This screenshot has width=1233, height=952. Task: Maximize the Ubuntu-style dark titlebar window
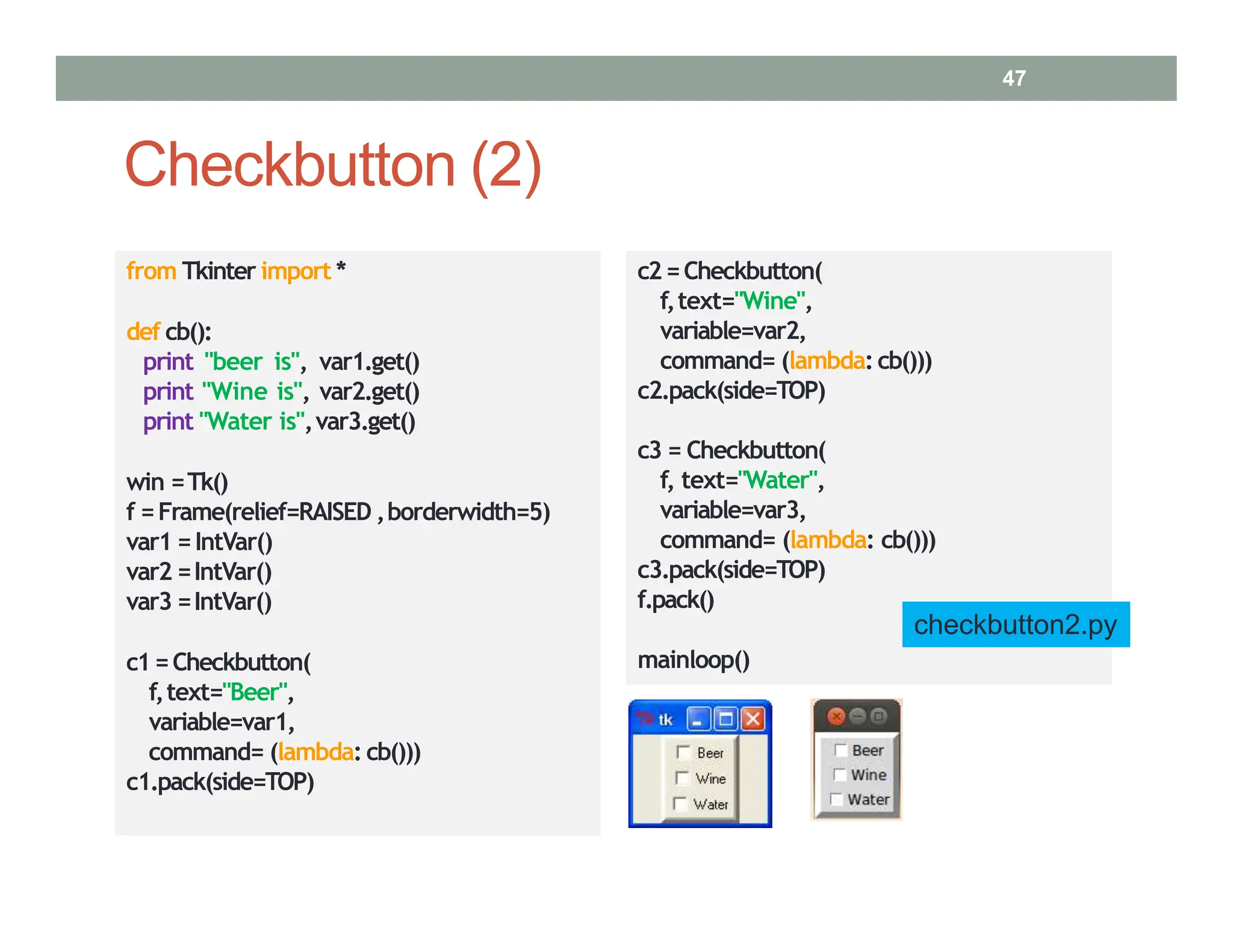click(878, 716)
